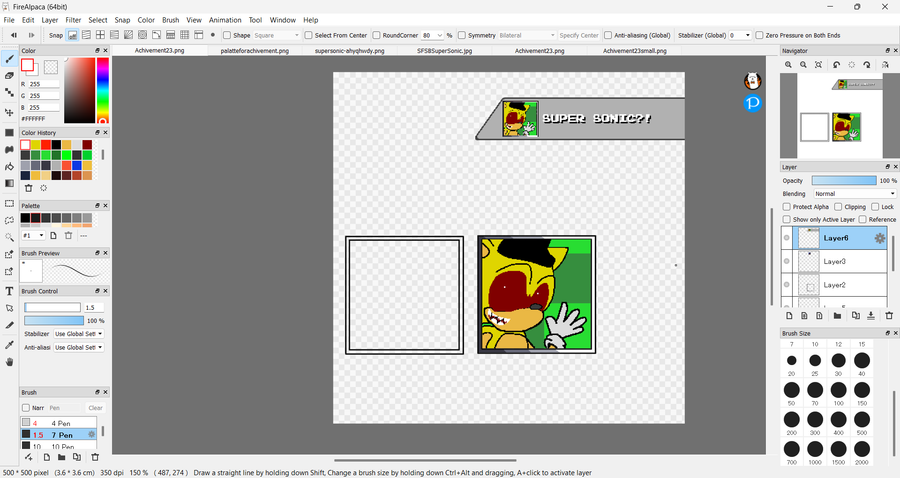
Task: Check the Clipping option
Action: [838, 207]
